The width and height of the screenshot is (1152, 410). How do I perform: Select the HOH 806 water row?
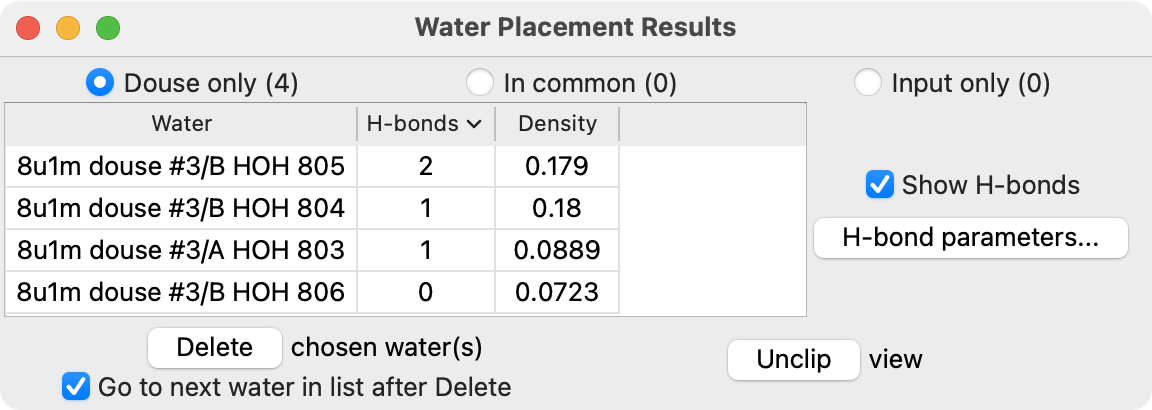pyautogui.click(x=181, y=292)
